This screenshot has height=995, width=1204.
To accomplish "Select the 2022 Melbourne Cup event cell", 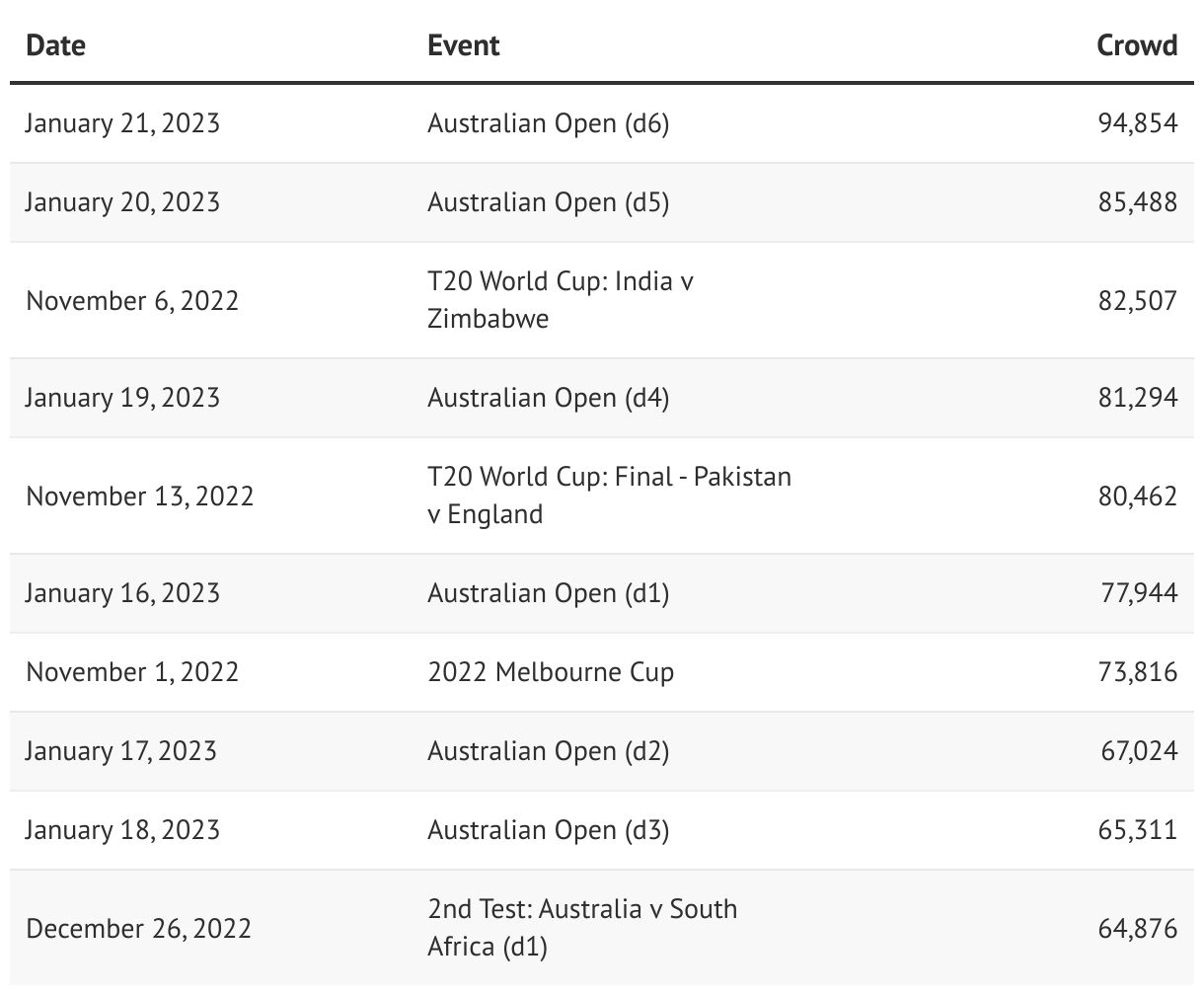I will (551, 672).
